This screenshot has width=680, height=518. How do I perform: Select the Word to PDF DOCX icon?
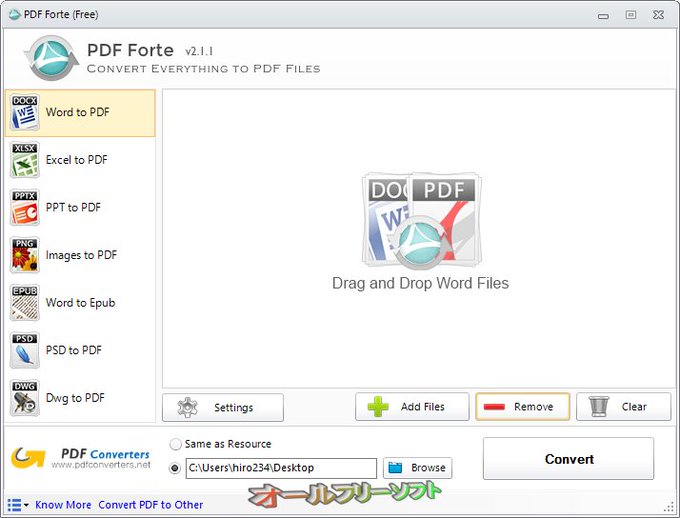tap(25, 112)
